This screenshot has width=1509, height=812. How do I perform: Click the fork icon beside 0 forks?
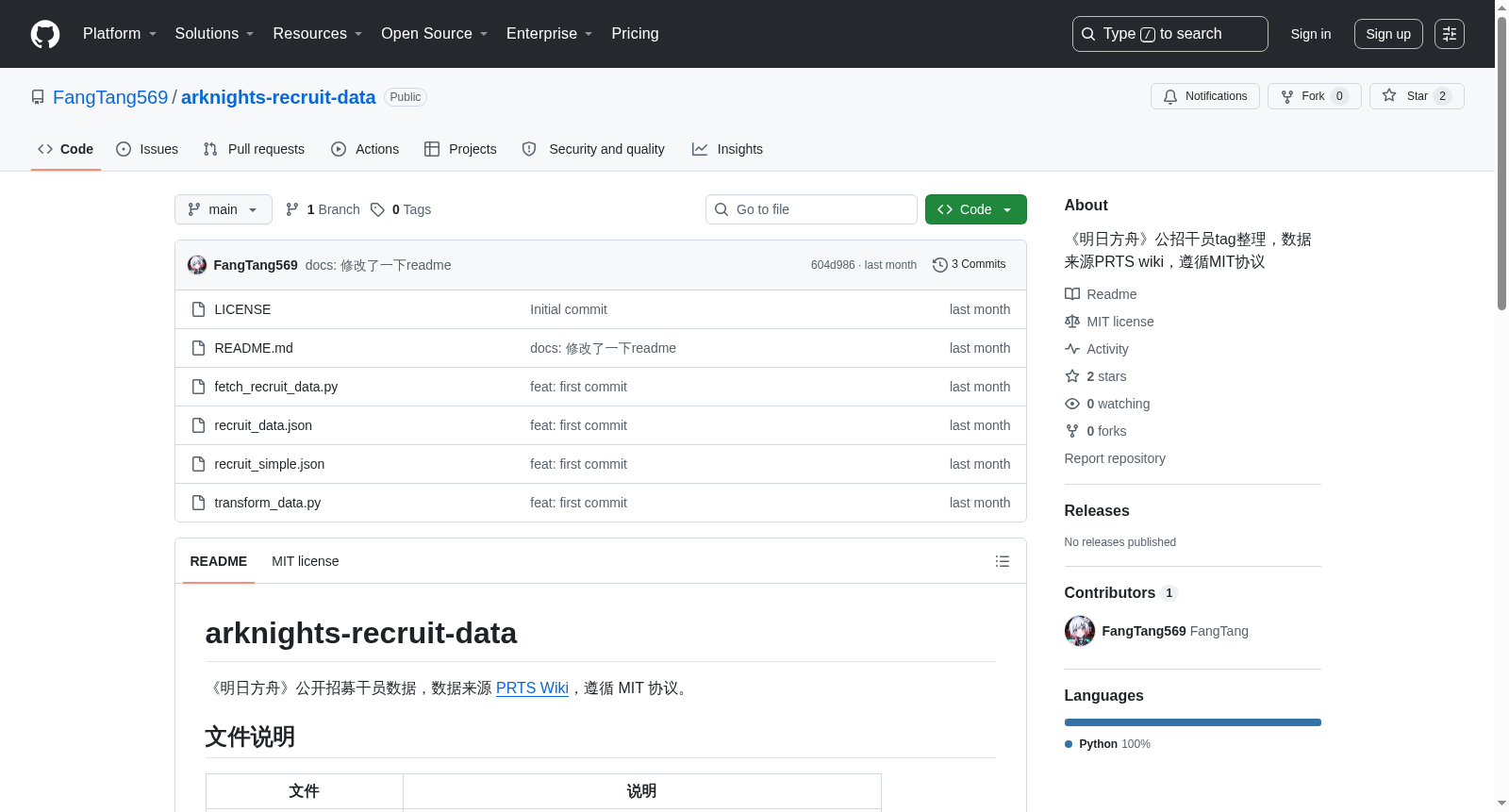1072,431
